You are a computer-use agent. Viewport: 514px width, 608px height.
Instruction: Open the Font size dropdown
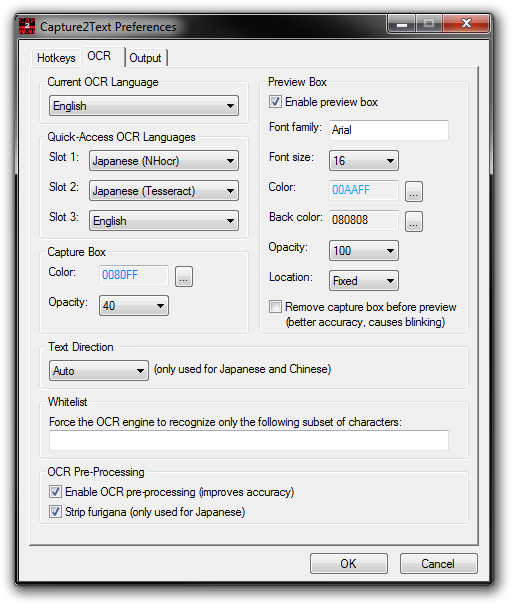364,161
